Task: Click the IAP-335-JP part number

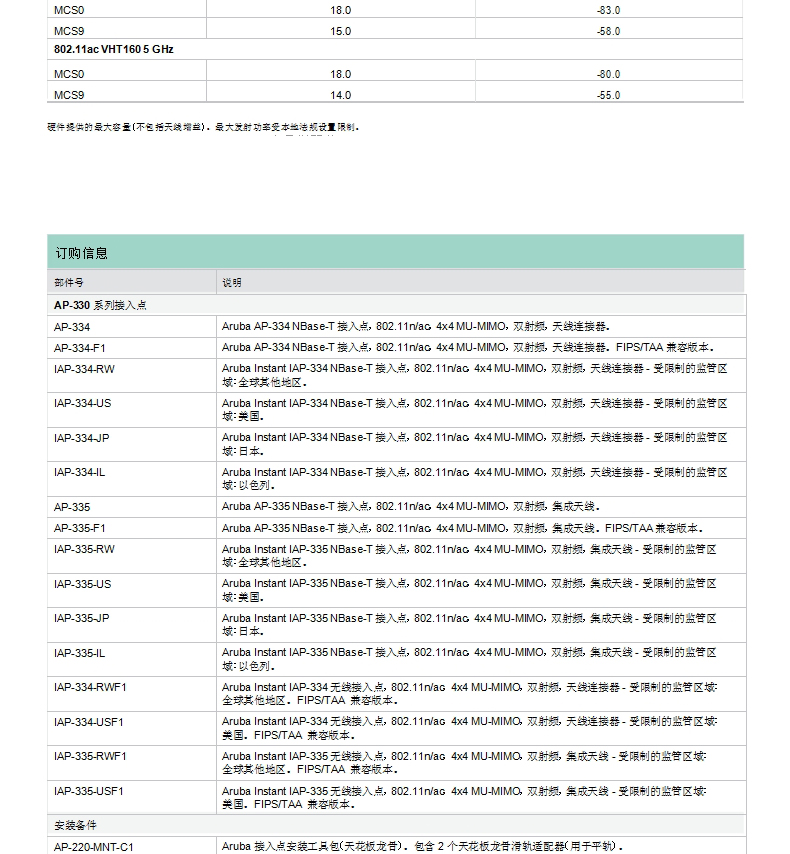Action: (x=81, y=619)
